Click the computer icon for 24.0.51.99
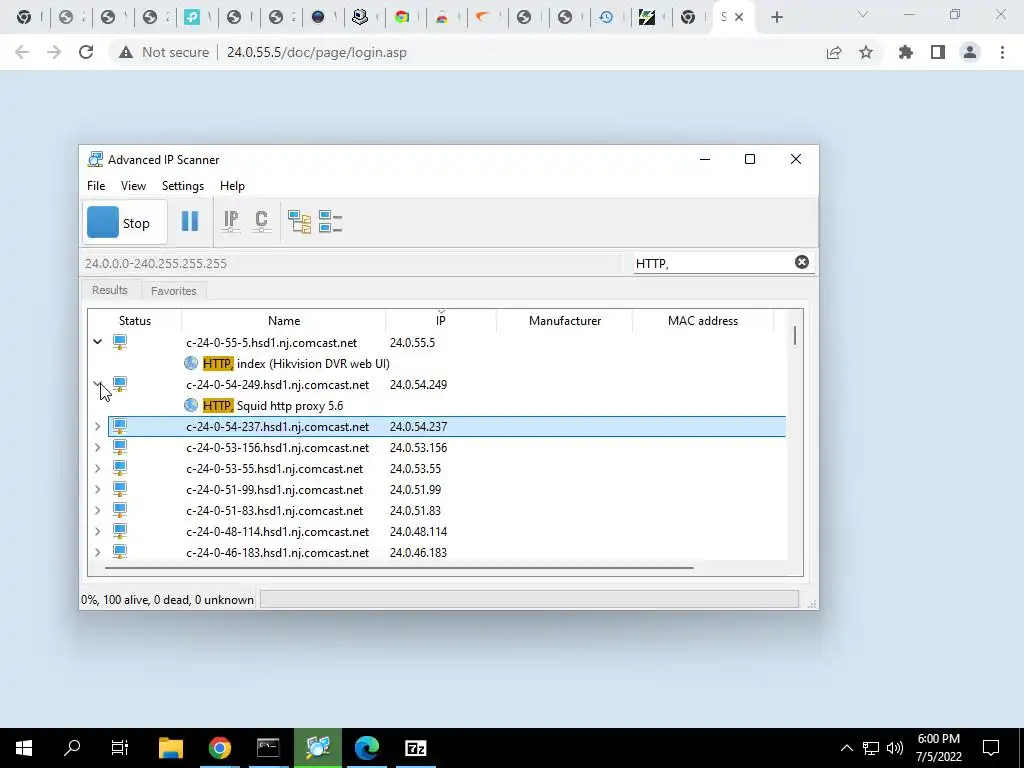Screen dimensions: 1024x768 click(x=120, y=489)
